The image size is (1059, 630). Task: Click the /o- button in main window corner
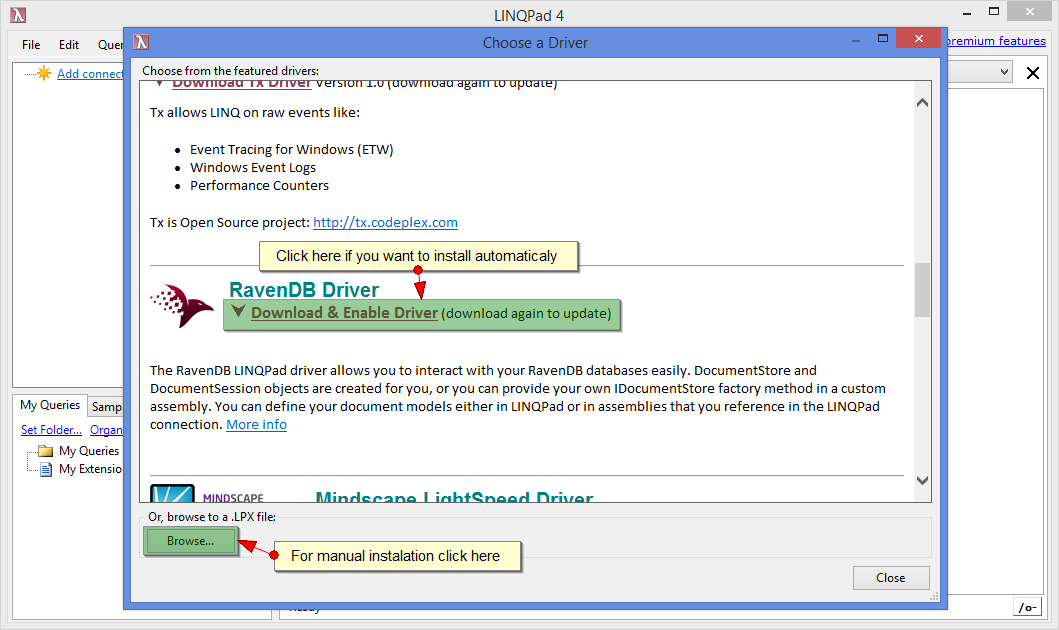coord(1027,608)
